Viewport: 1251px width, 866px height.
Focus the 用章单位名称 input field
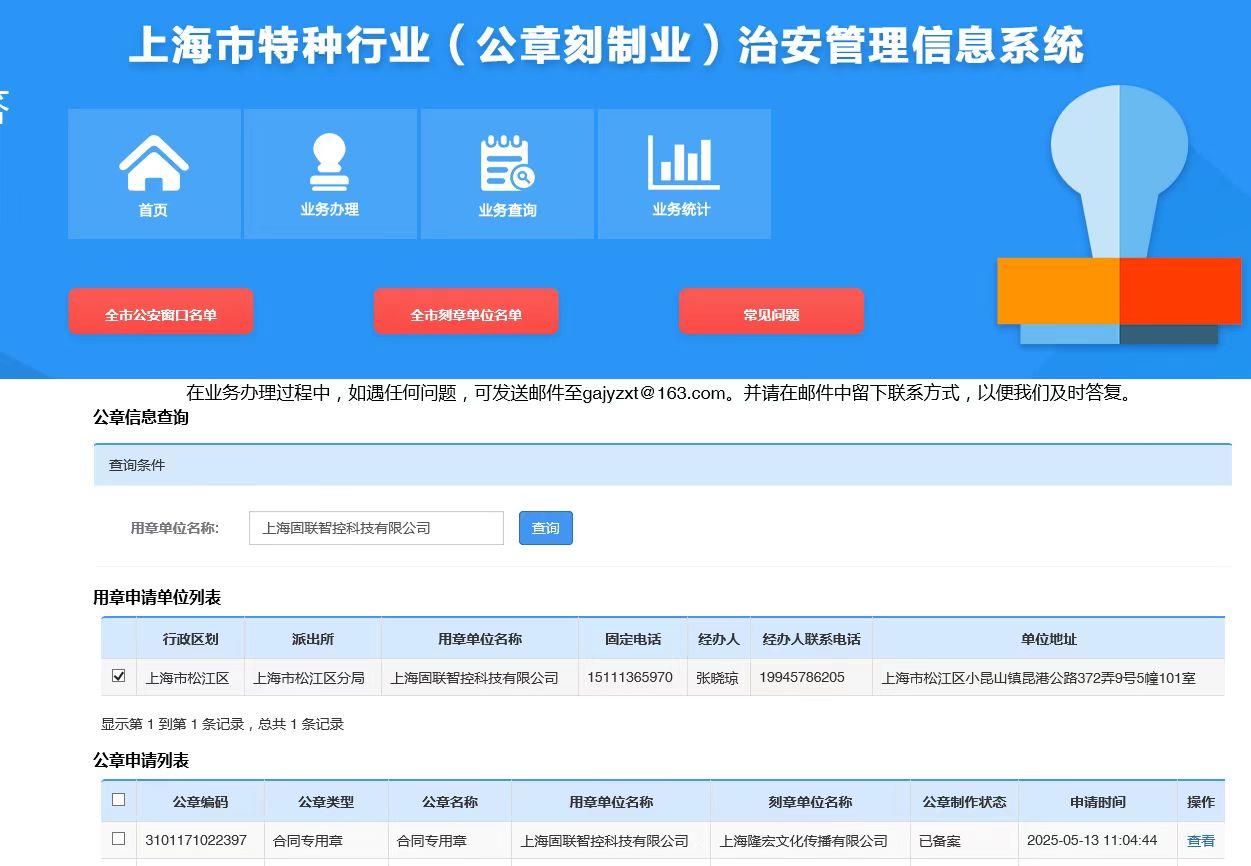376,528
